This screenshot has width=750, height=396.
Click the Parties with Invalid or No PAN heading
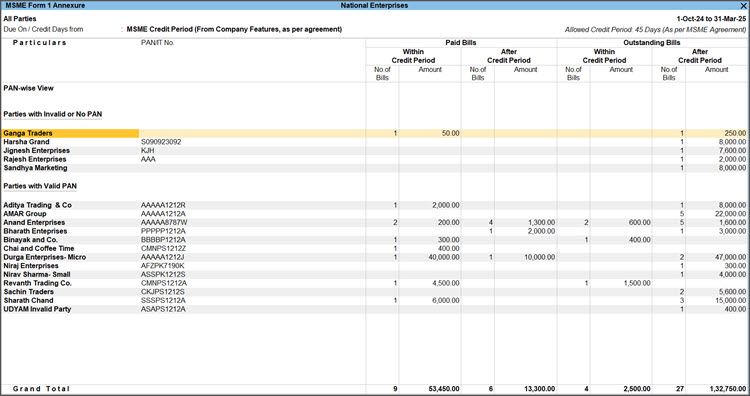tap(53, 114)
